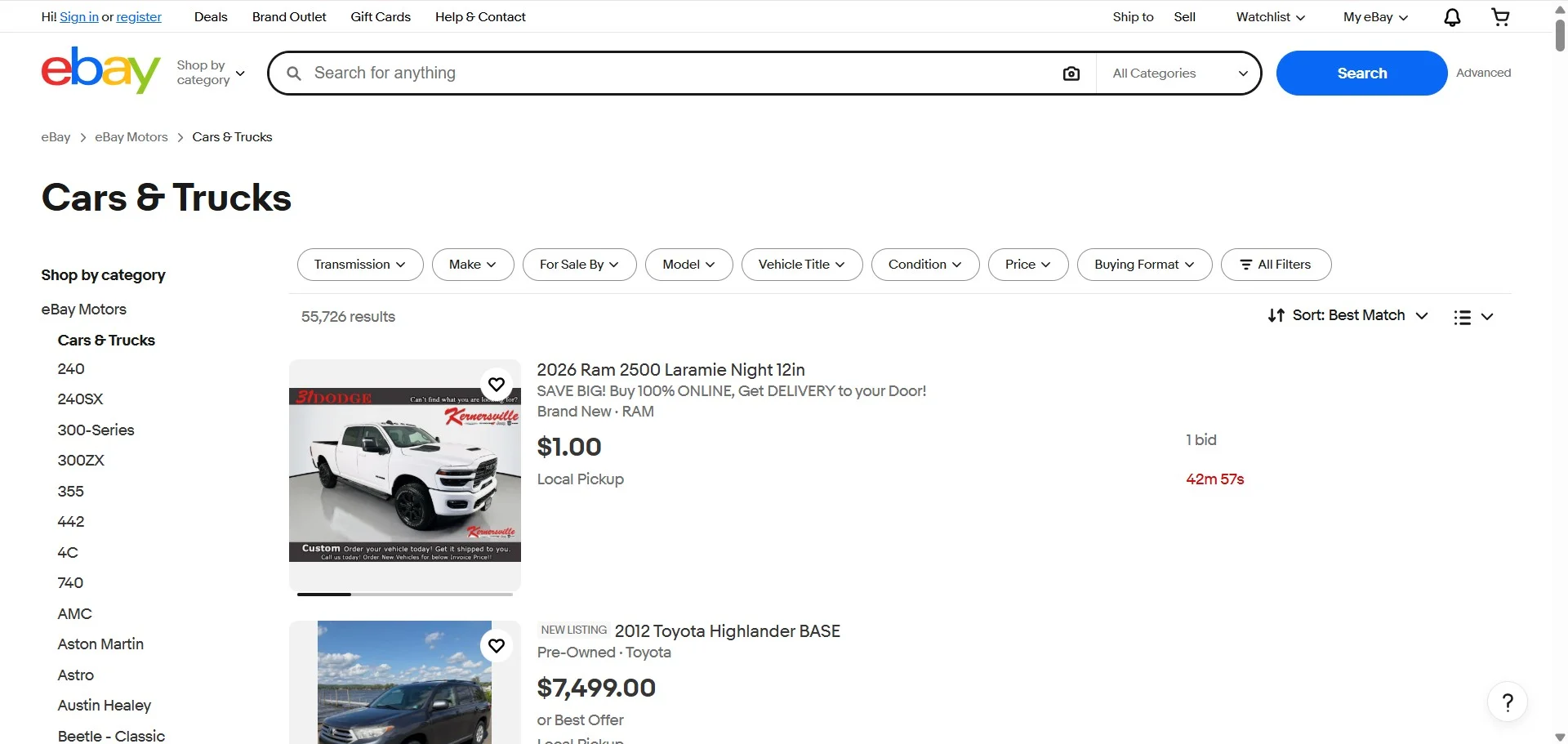Select 240 category
Screen dimensions: 1568x744
(71, 369)
